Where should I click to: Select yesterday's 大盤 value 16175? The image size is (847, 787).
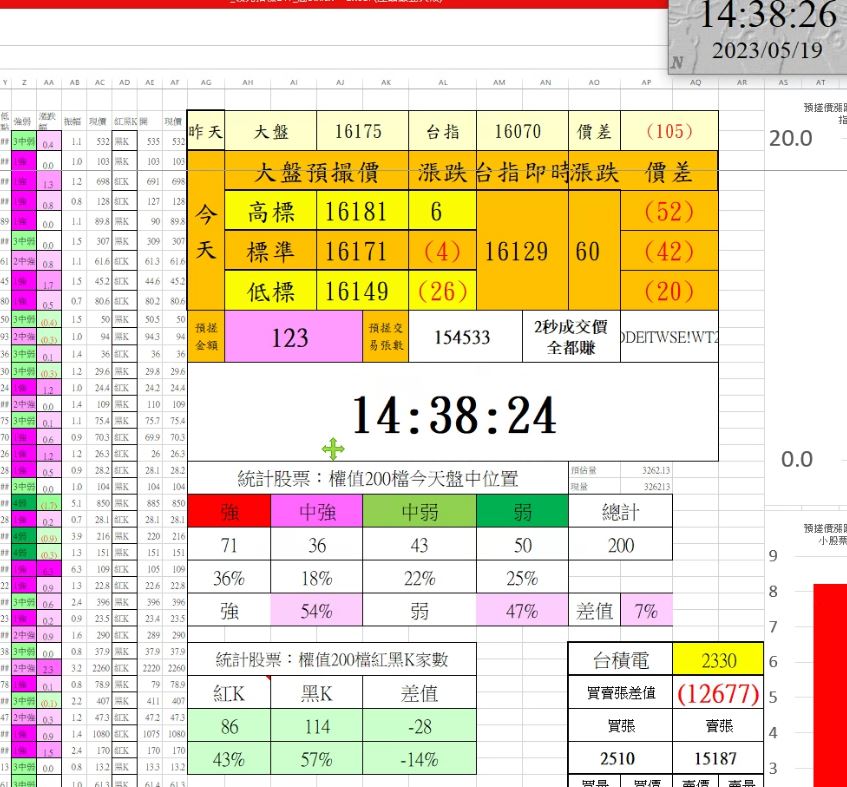(x=362, y=131)
